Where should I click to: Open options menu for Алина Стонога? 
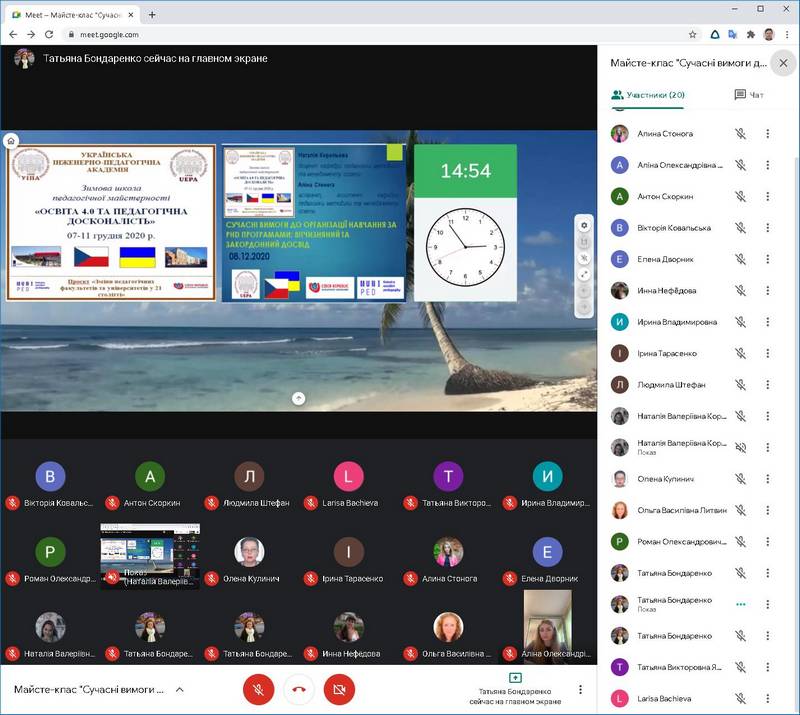pos(767,134)
